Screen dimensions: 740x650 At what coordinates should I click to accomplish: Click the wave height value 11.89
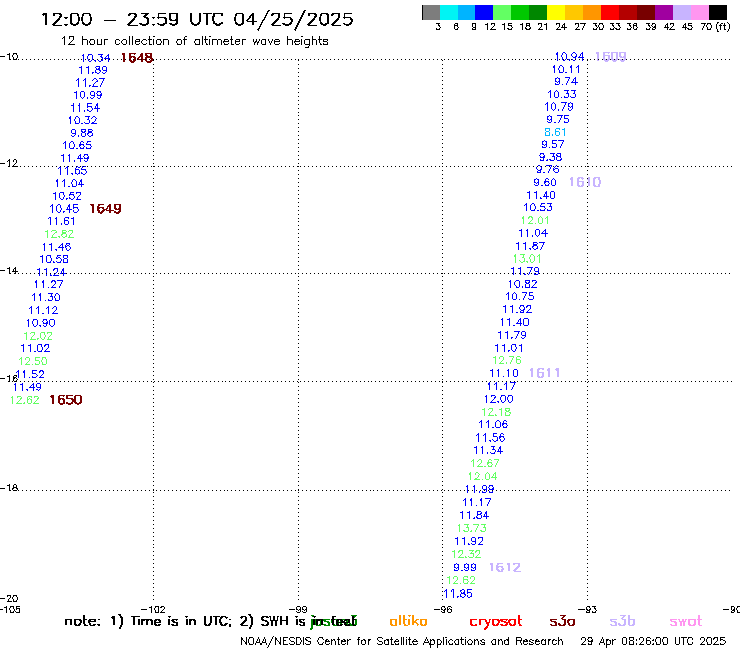[93, 70]
